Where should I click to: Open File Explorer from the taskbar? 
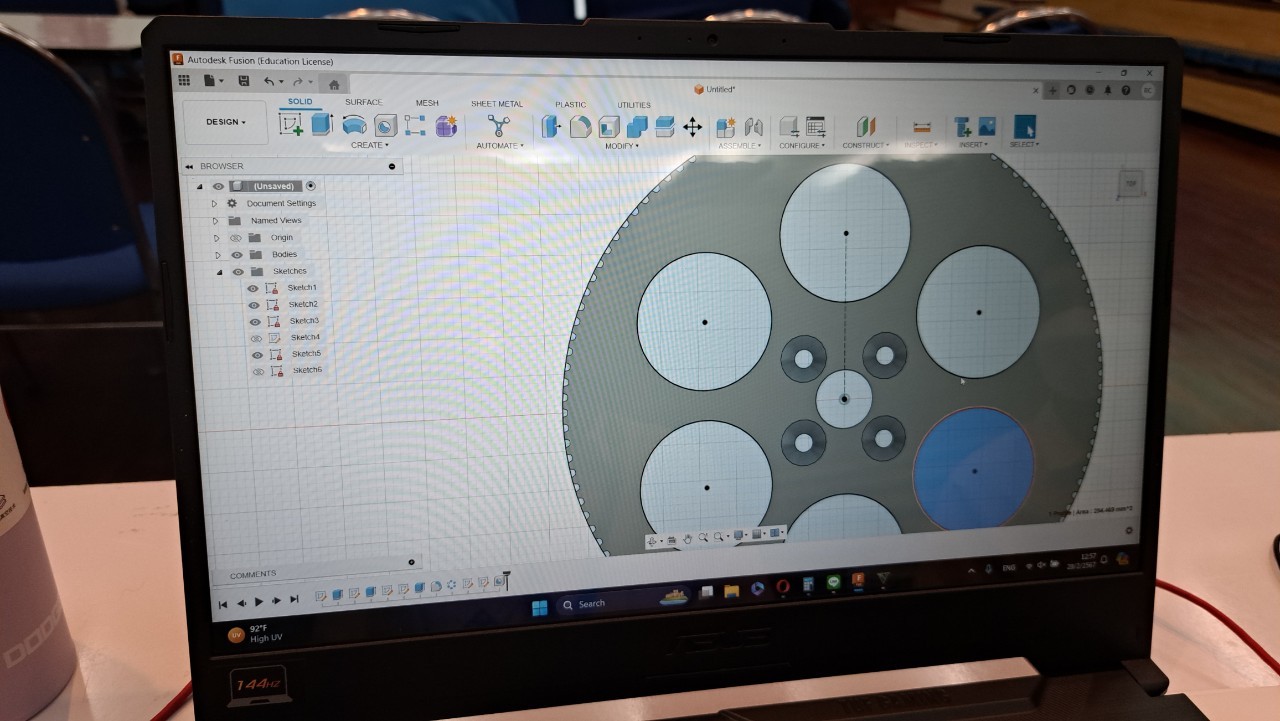tap(731, 591)
